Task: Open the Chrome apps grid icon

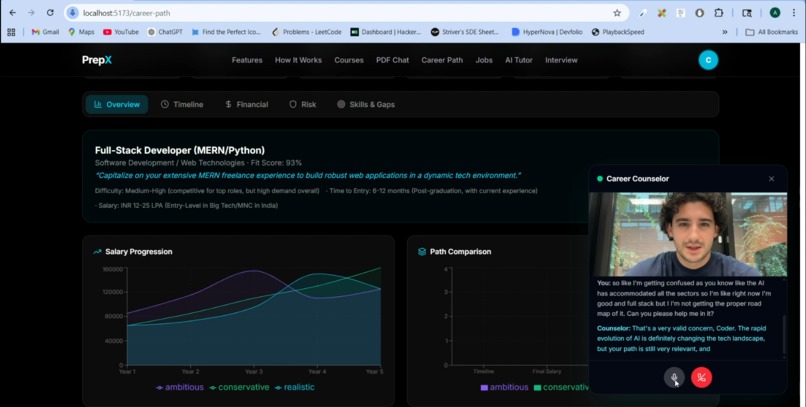Action: 11,32
